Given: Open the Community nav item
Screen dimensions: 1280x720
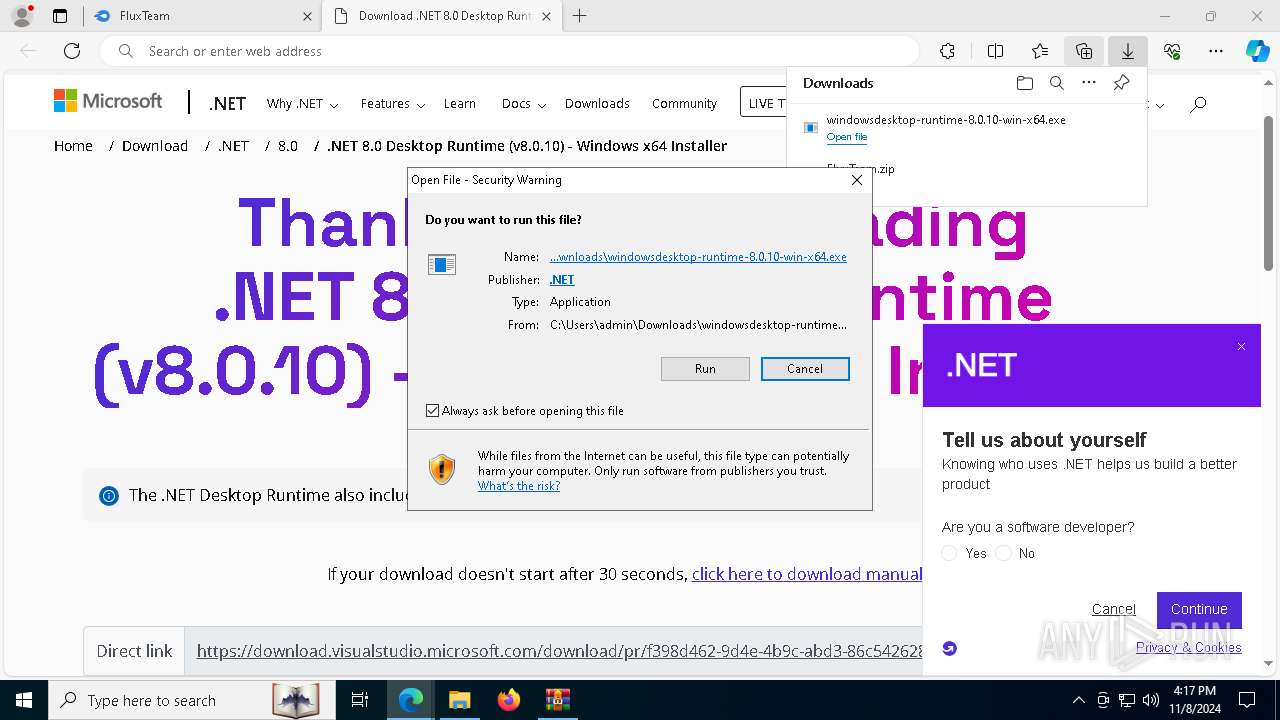Looking at the screenshot, I should tap(684, 103).
